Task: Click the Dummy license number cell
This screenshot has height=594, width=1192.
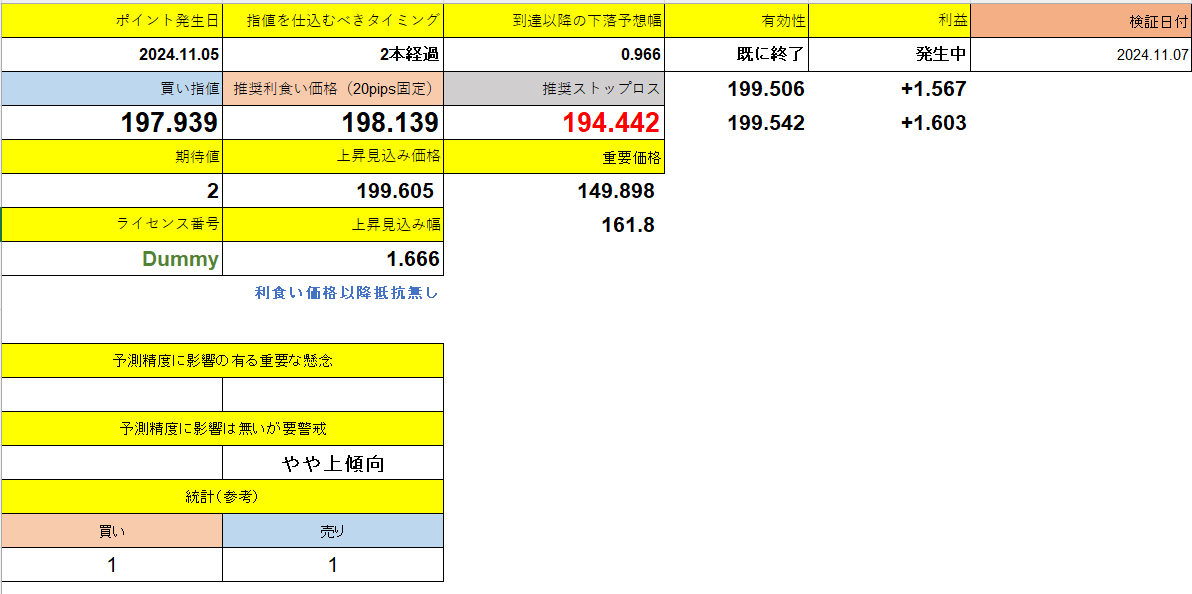Action: [112, 258]
